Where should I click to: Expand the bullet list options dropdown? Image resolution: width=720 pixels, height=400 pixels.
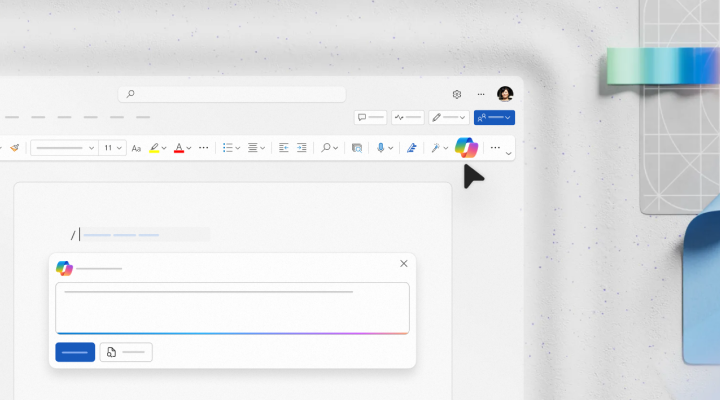231,148
